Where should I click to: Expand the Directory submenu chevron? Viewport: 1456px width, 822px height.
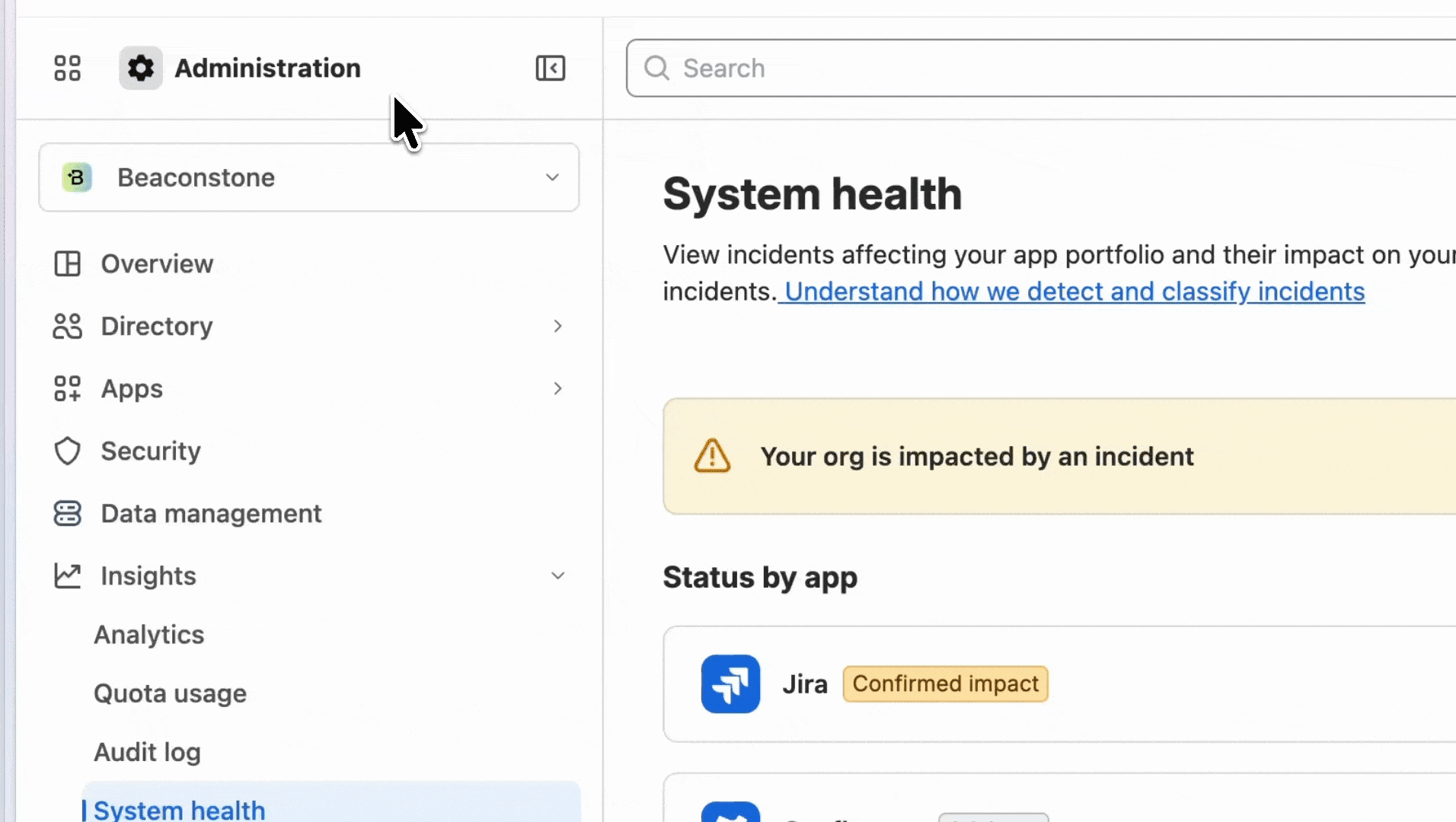click(x=557, y=327)
